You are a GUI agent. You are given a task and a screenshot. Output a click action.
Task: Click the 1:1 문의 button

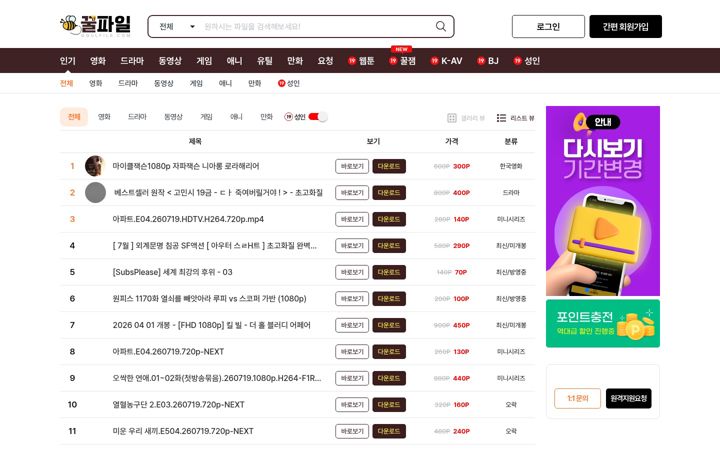tap(578, 398)
